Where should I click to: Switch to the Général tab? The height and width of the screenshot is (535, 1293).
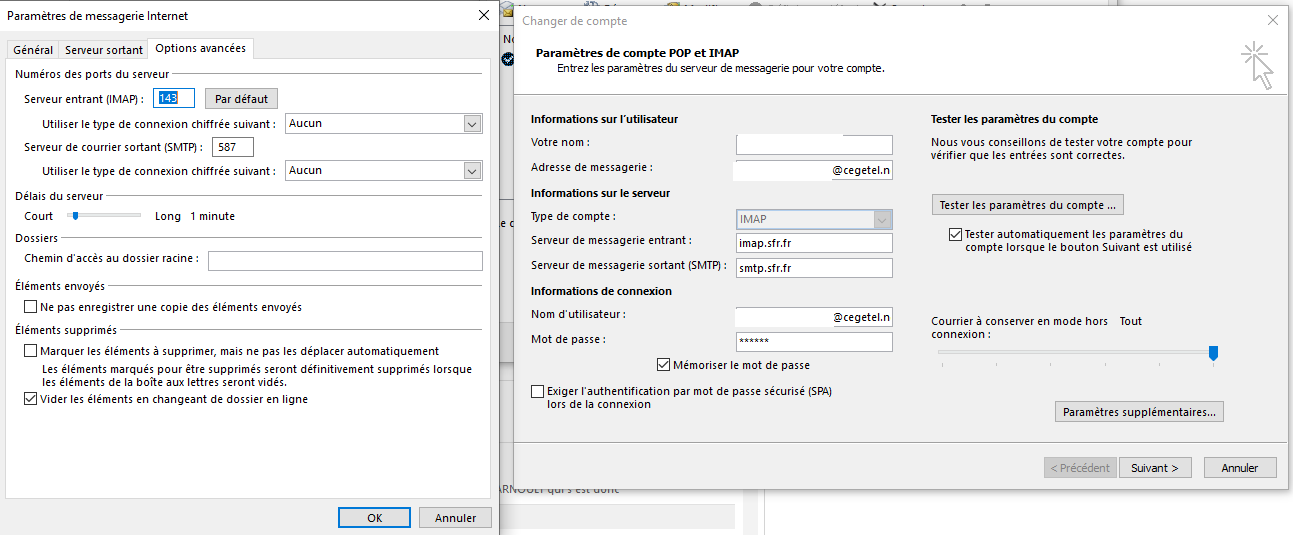point(33,49)
